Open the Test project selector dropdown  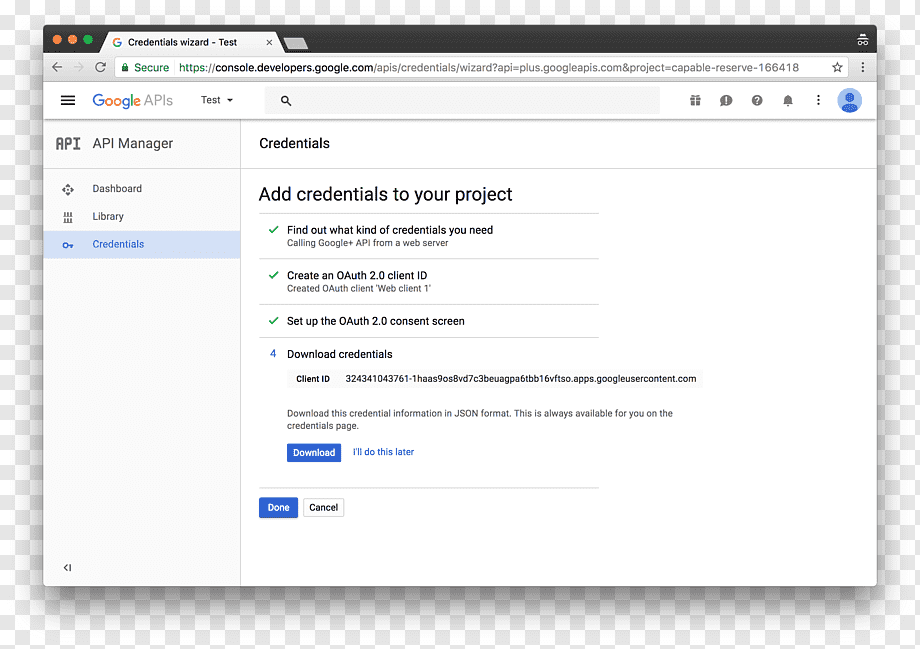pyautogui.click(x=217, y=100)
